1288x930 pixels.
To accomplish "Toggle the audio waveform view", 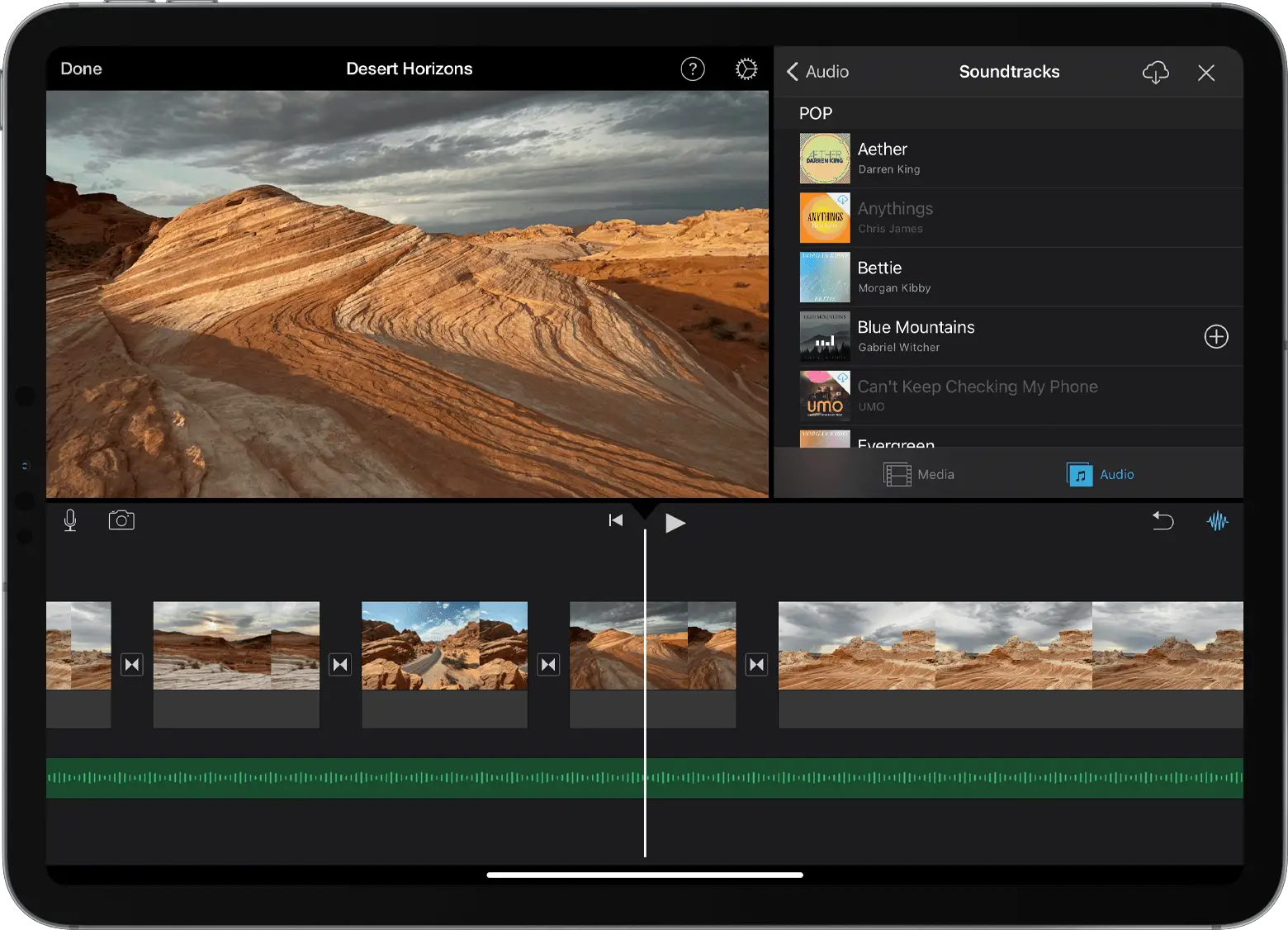I will [x=1218, y=520].
